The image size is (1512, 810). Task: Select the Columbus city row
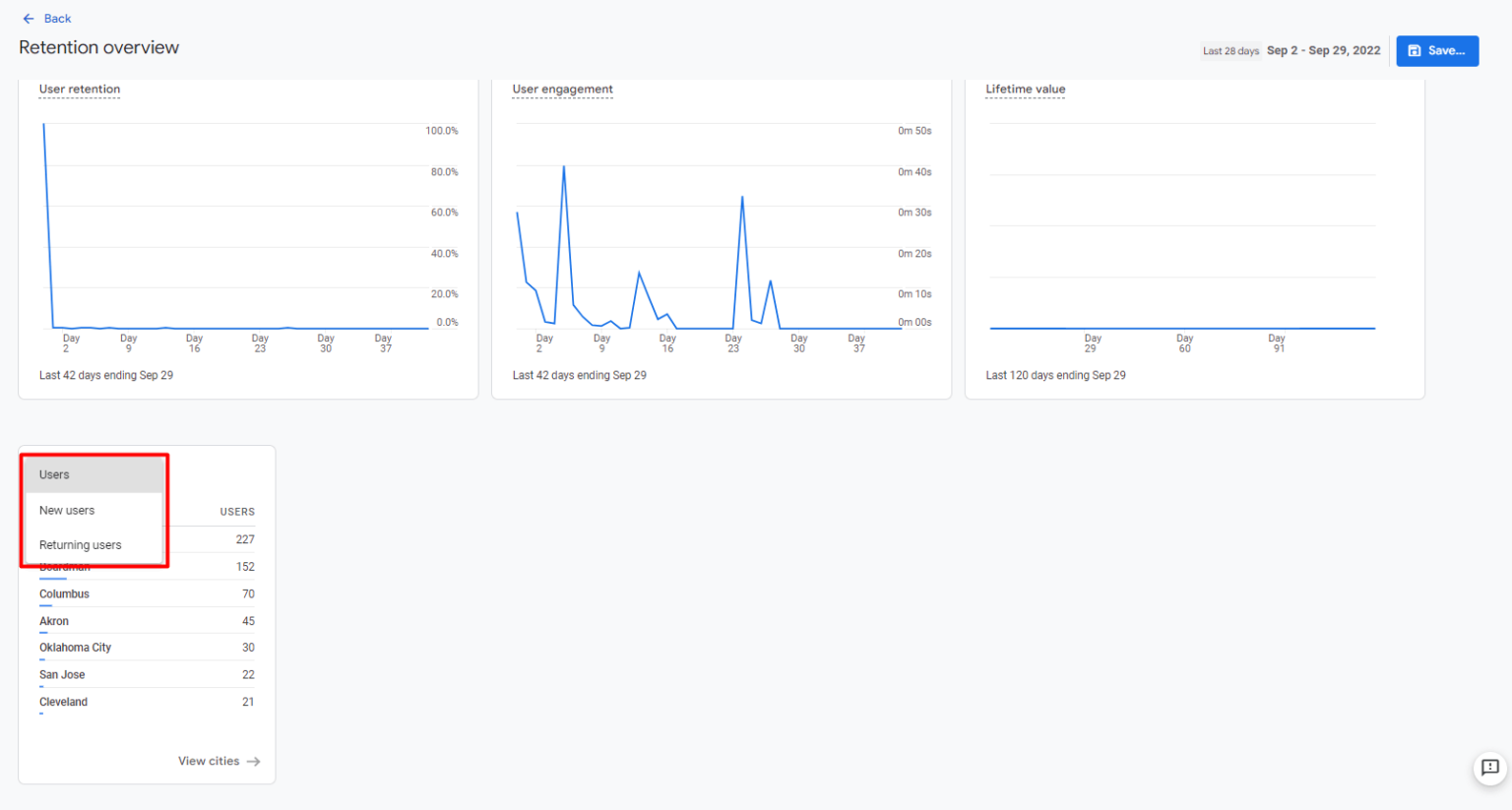click(x=147, y=594)
